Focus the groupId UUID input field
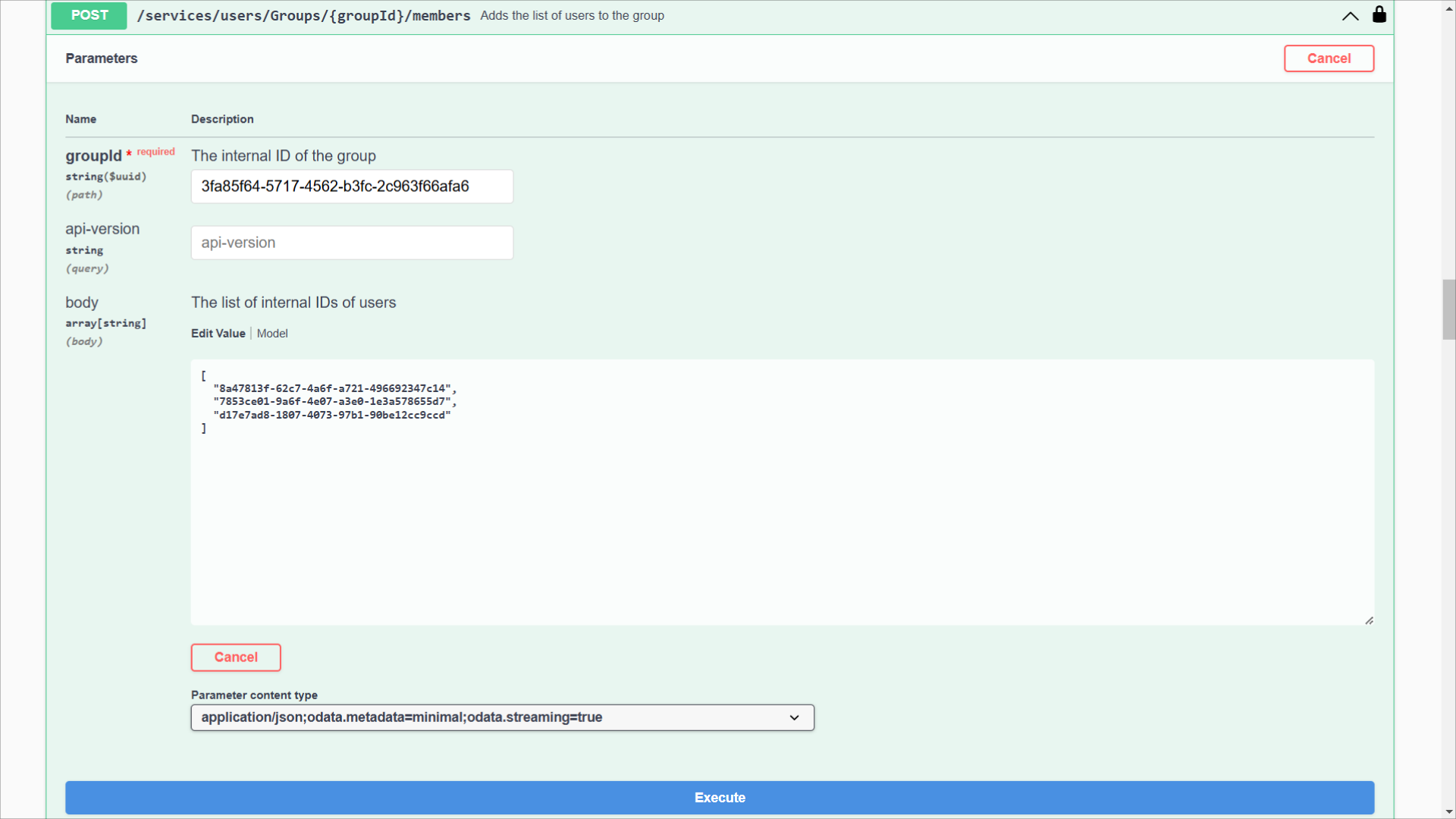This screenshot has height=819, width=1456. coord(352,187)
